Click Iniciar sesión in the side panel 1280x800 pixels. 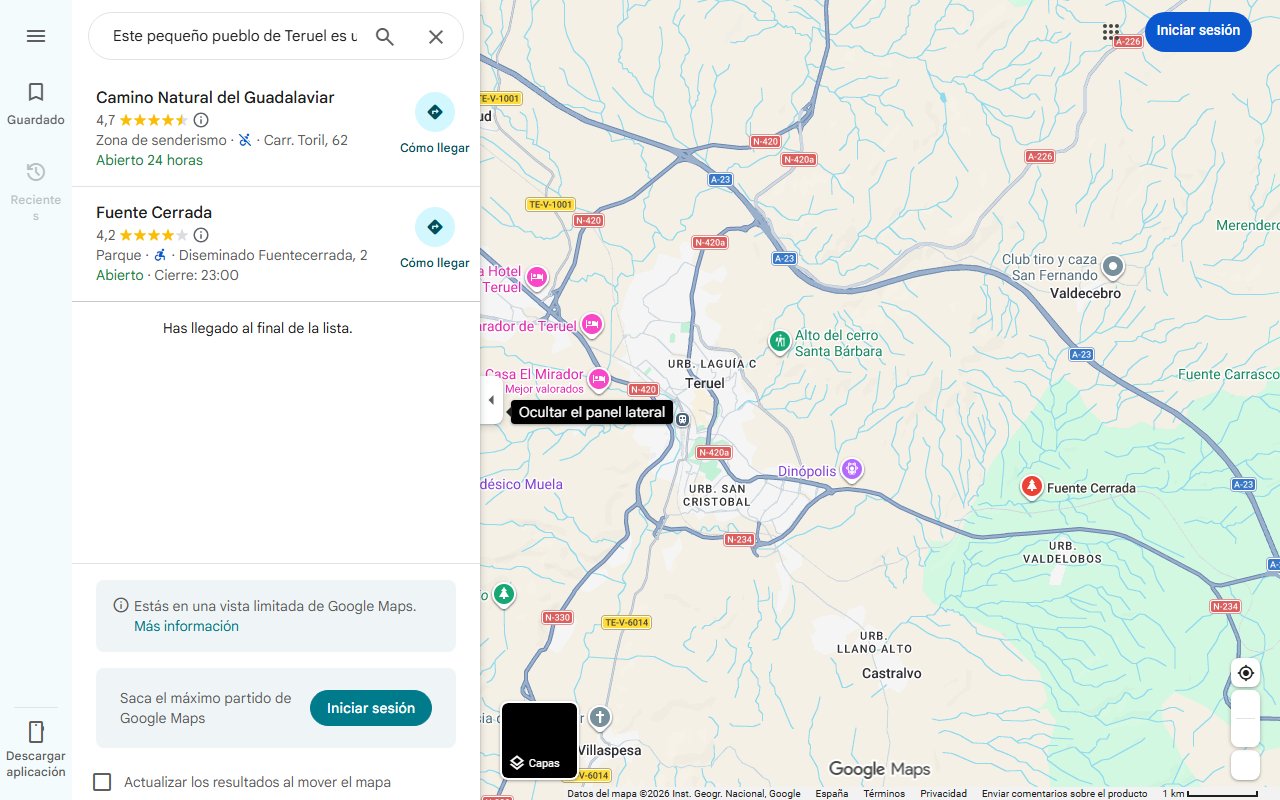click(370, 707)
